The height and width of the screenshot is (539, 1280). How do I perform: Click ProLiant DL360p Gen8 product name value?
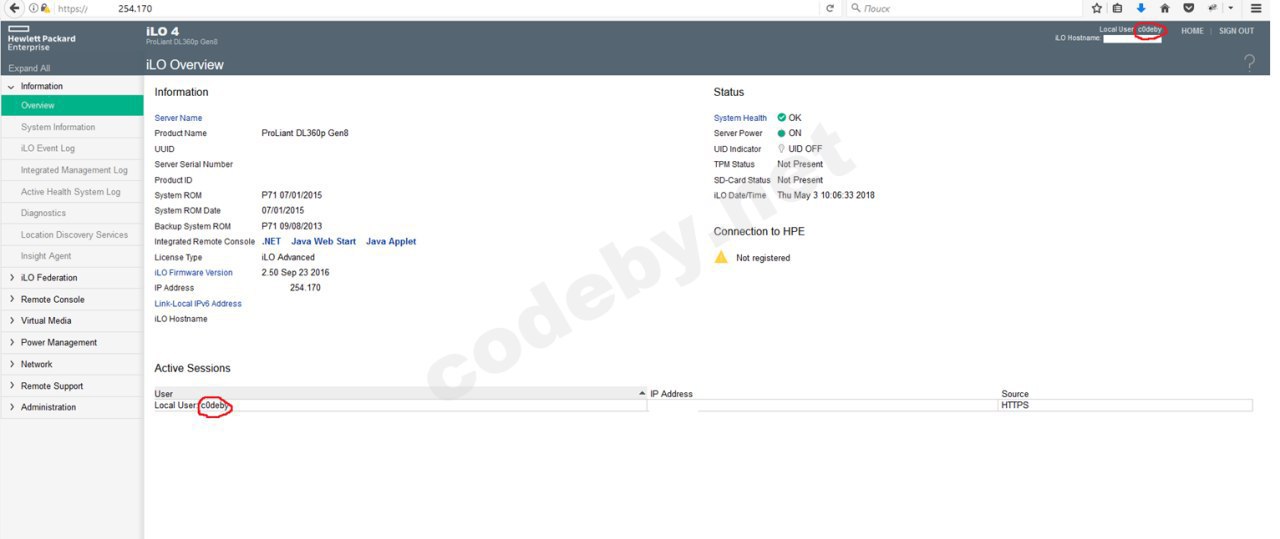tap(305, 133)
